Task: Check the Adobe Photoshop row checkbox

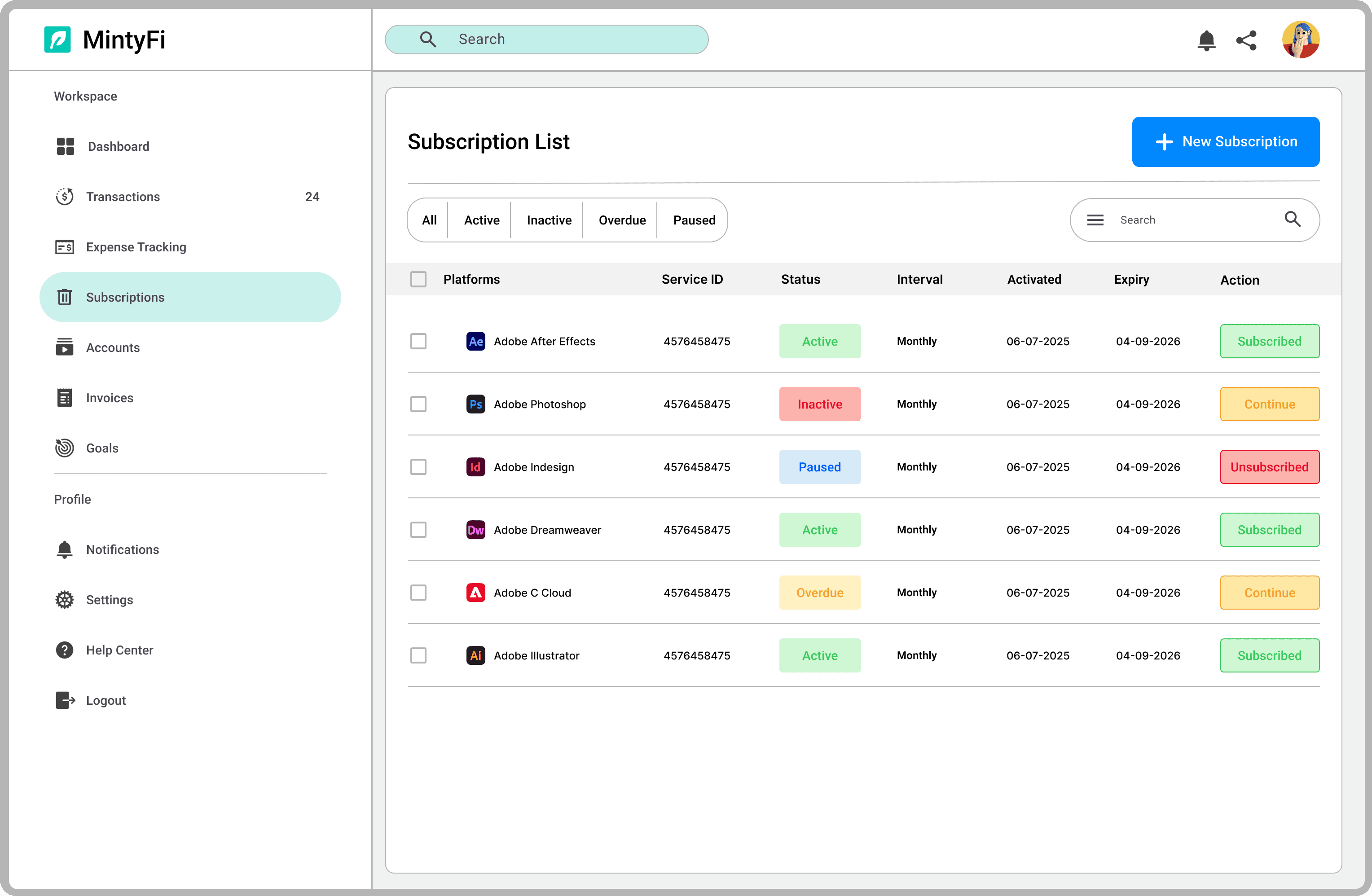Action: click(418, 404)
